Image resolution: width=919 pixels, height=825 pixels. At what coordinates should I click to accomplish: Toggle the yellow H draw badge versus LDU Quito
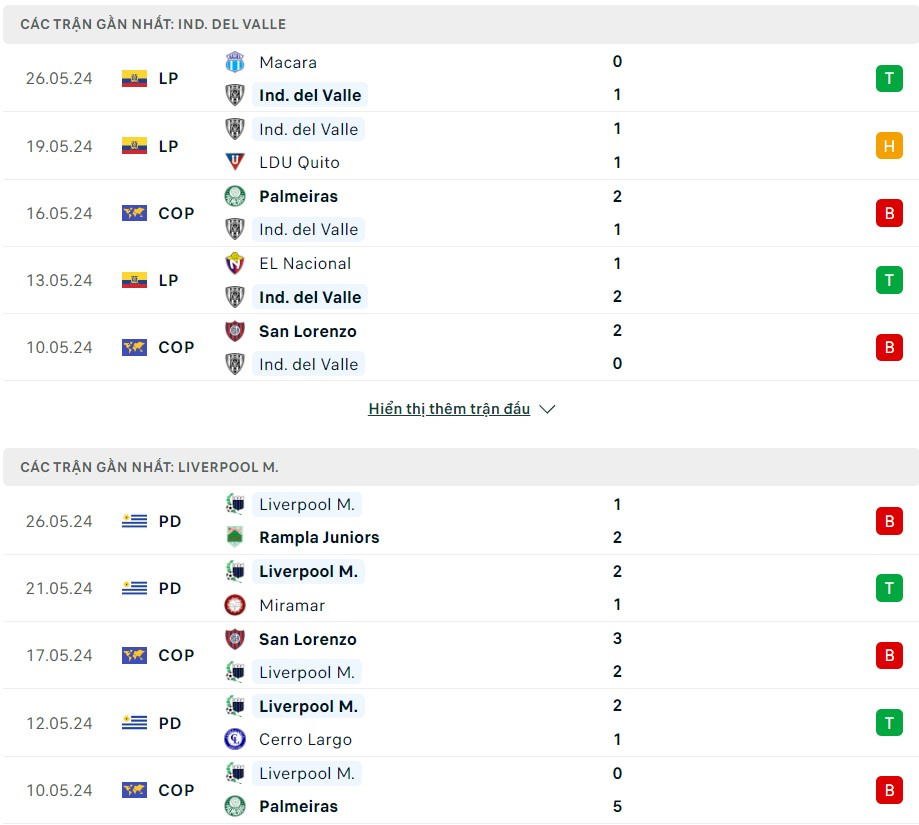pos(888,146)
